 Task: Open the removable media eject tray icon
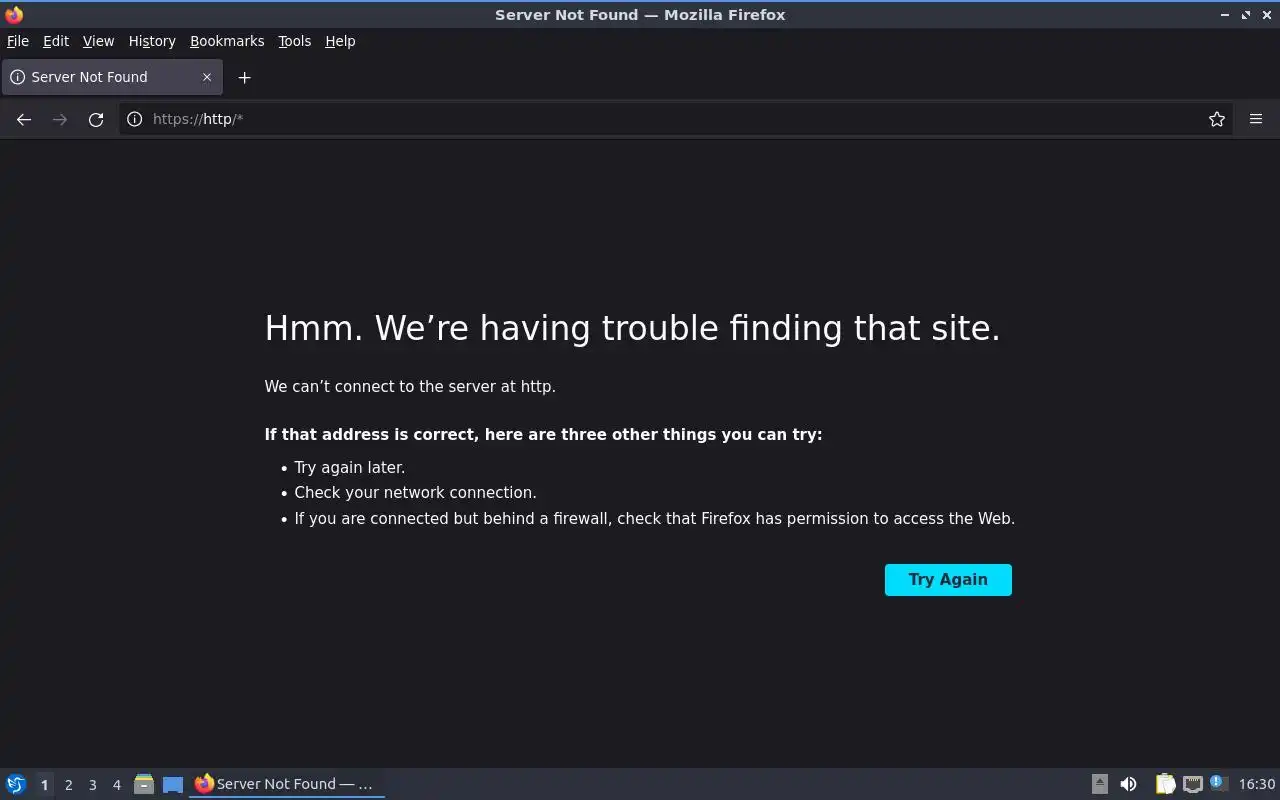coord(1099,784)
